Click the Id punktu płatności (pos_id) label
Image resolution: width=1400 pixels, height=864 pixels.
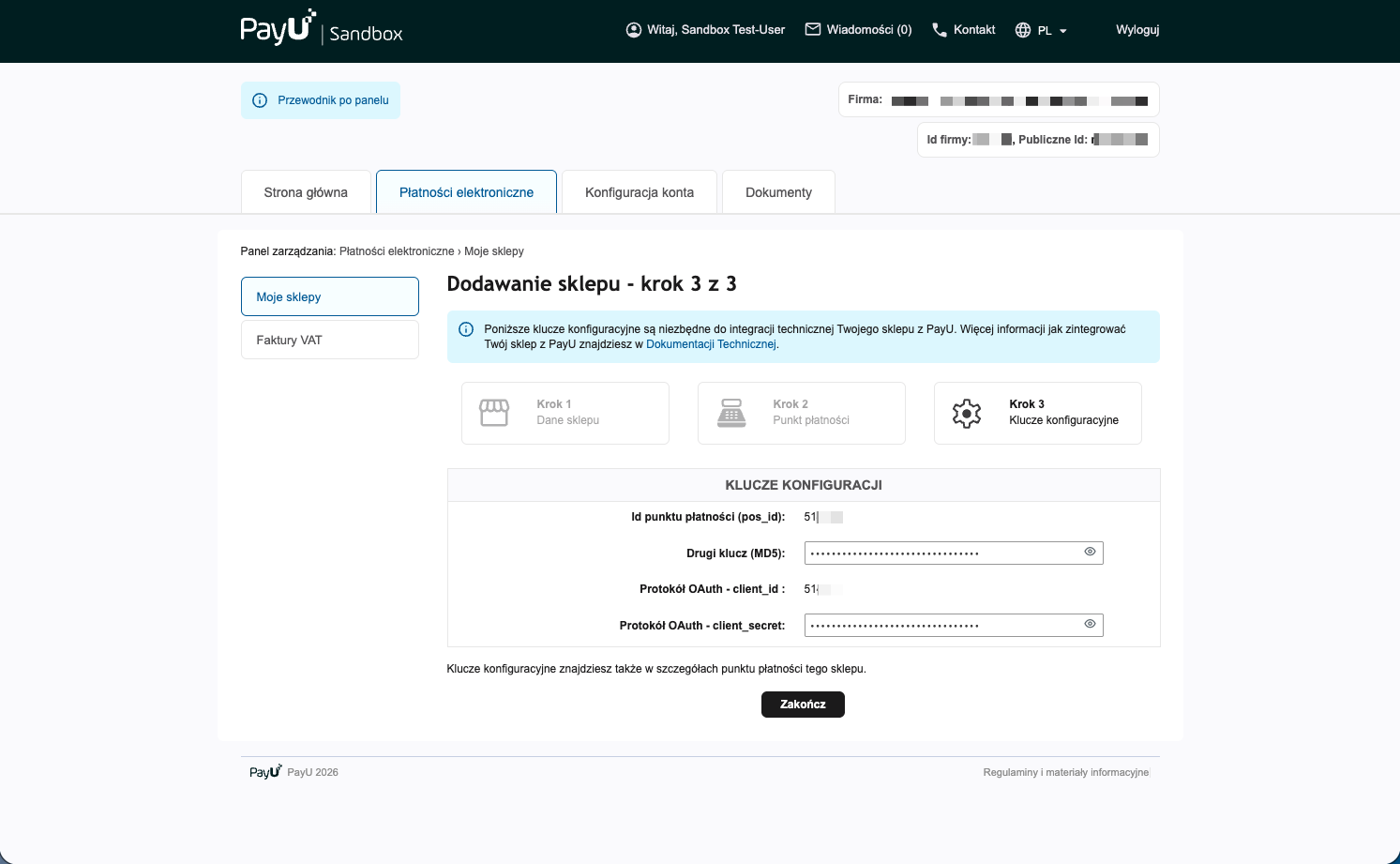(708, 517)
